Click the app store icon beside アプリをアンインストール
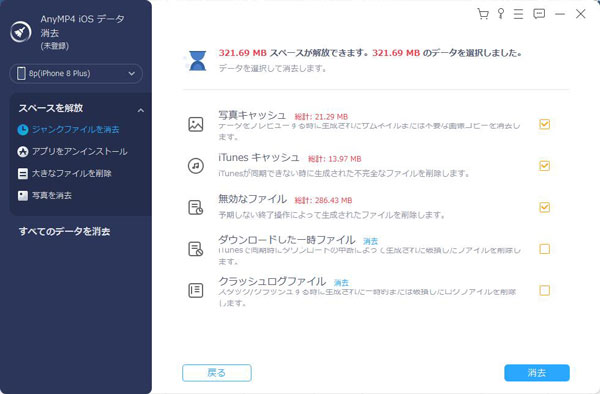 23,151
